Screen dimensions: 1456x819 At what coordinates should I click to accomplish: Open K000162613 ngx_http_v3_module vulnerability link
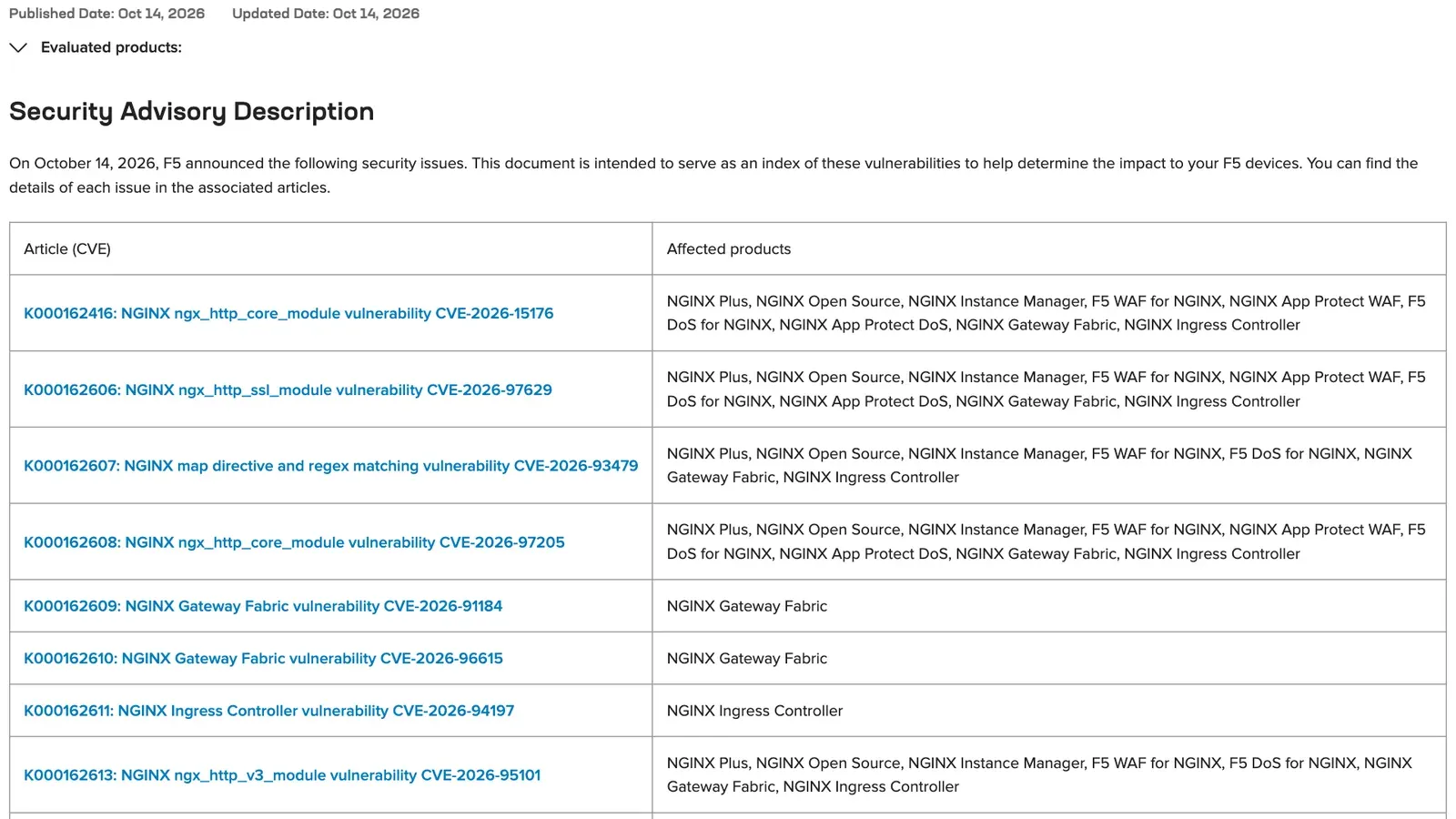click(282, 775)
